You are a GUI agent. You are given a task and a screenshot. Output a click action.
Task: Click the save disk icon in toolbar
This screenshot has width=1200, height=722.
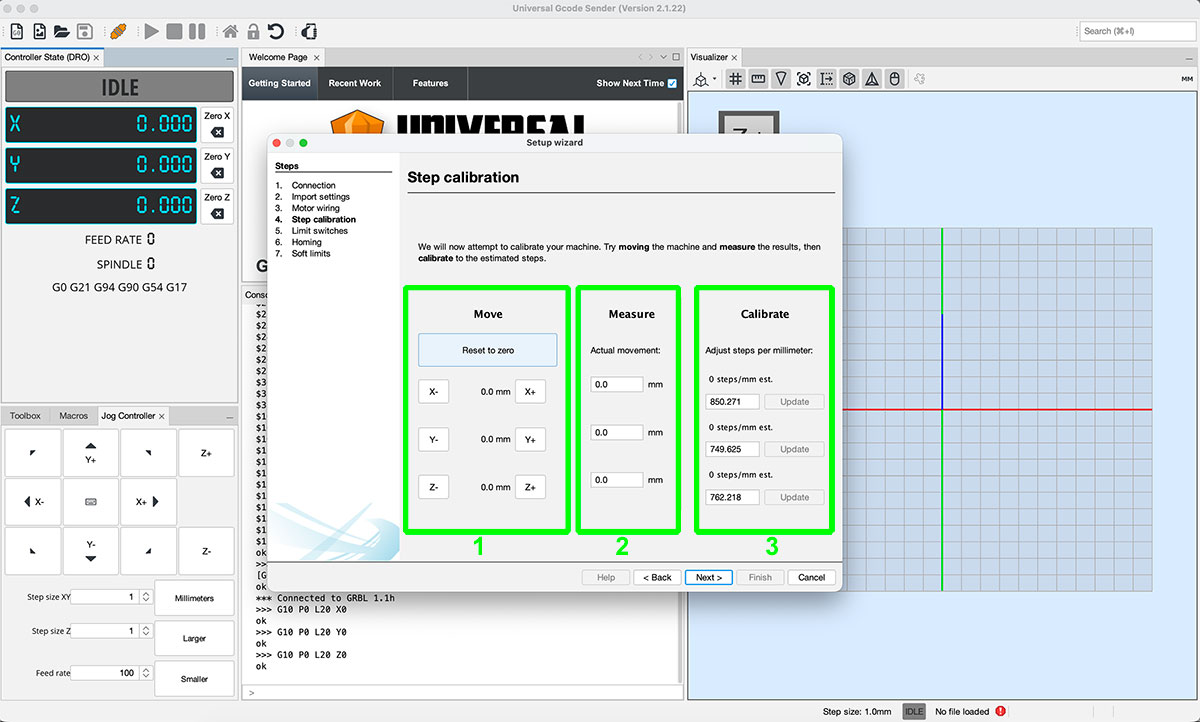point(85,31)
